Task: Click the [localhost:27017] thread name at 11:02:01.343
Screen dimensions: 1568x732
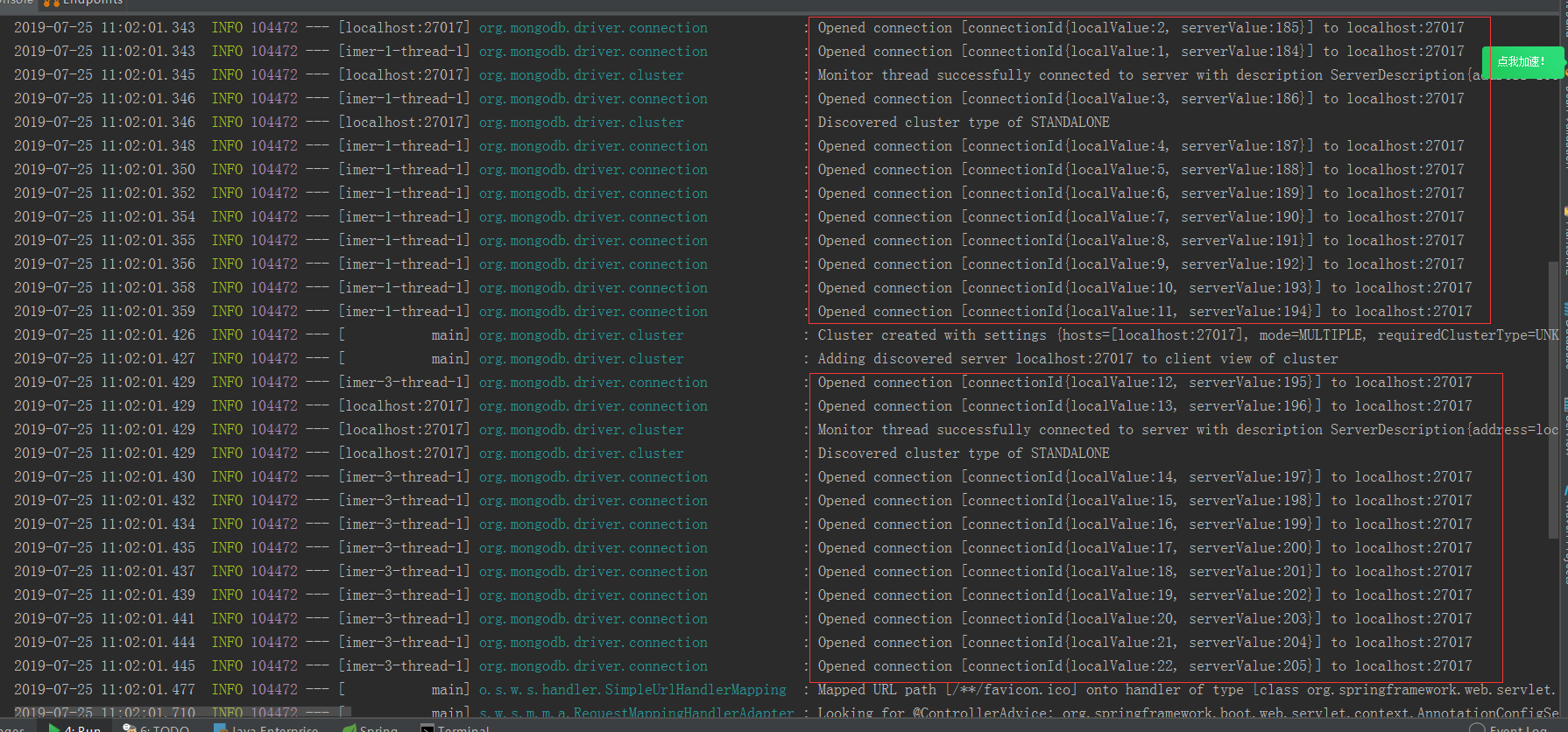Action: coord(404,28)
